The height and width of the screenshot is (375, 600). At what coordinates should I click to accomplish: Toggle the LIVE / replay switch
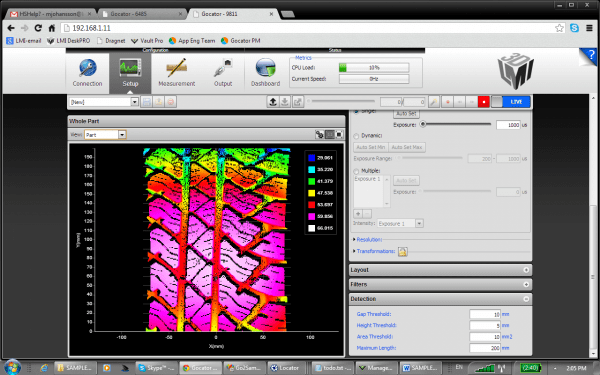click(511, 102)
